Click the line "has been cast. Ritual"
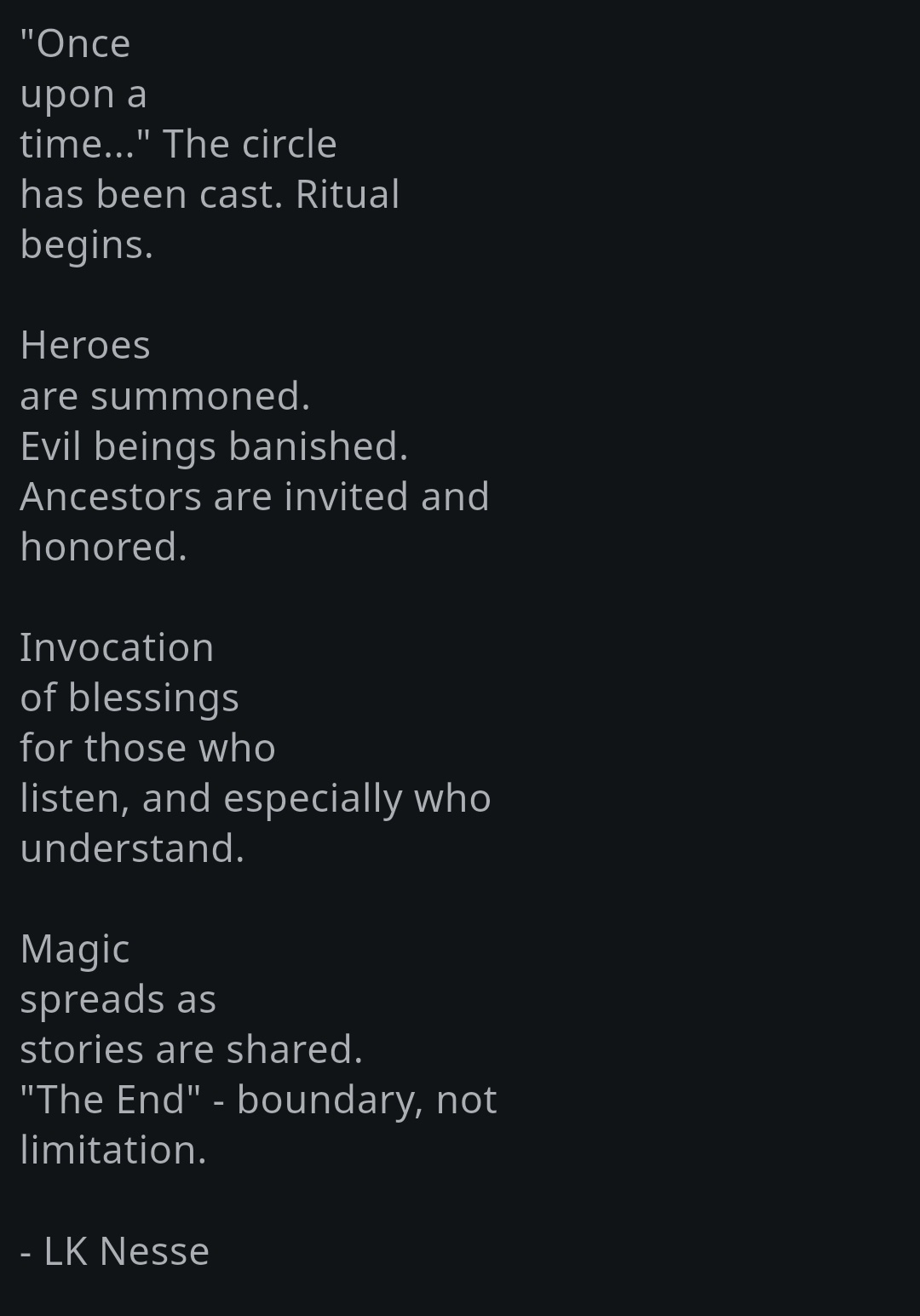Screen dimensions: 920x1316 coord(210,195)
